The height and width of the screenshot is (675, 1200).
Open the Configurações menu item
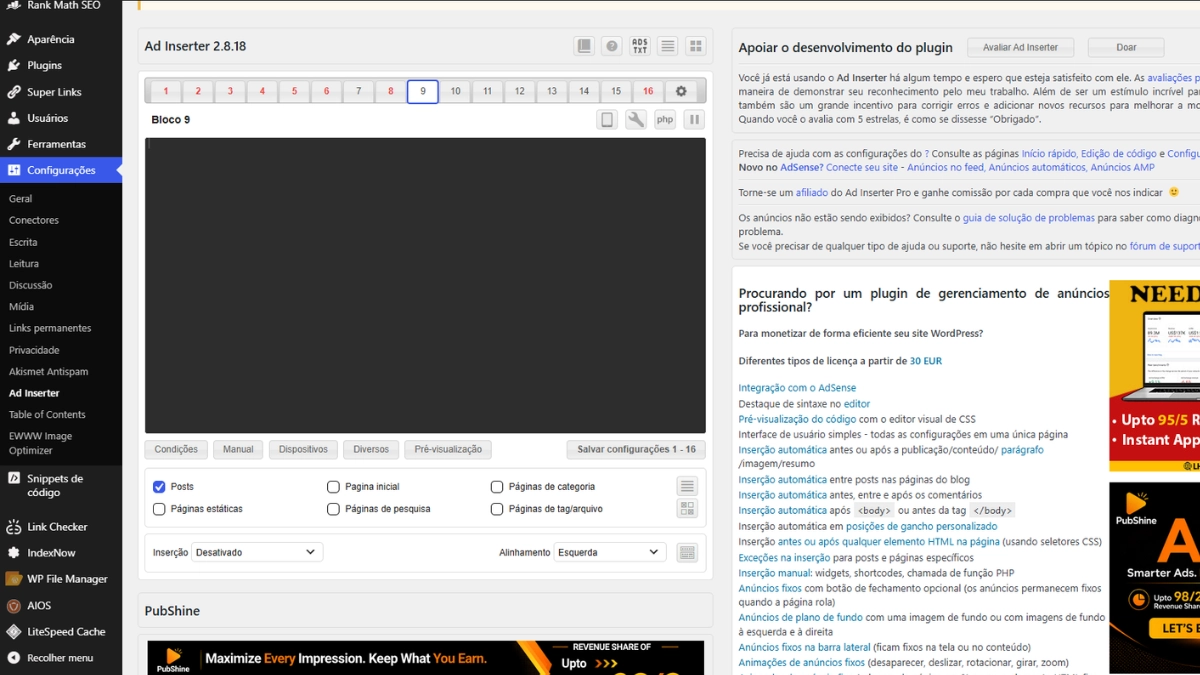pyautogui.click(x=61, y=170)
